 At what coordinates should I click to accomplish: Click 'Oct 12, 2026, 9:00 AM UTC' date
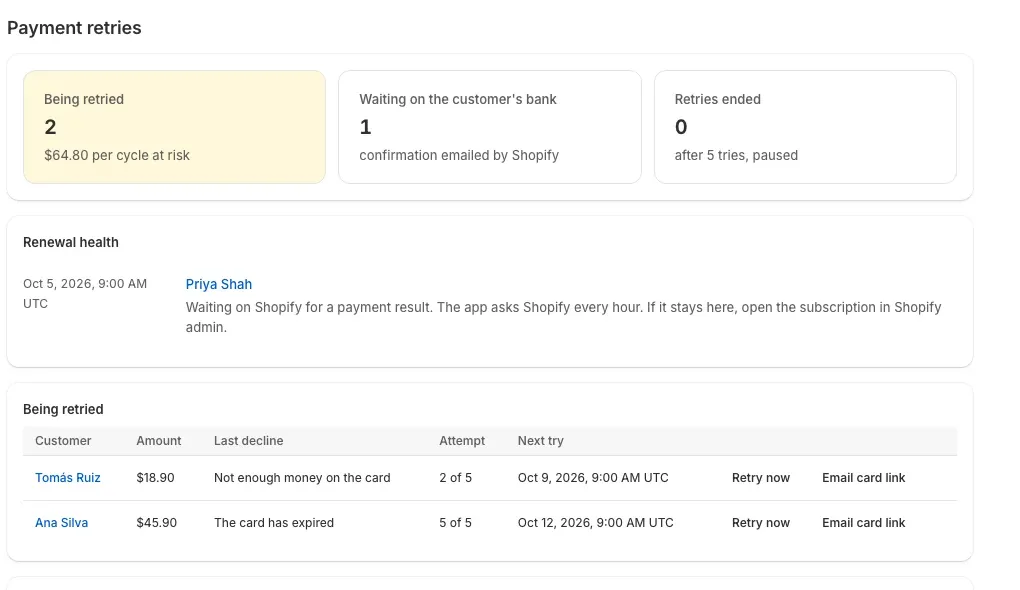tap(596, 522)
